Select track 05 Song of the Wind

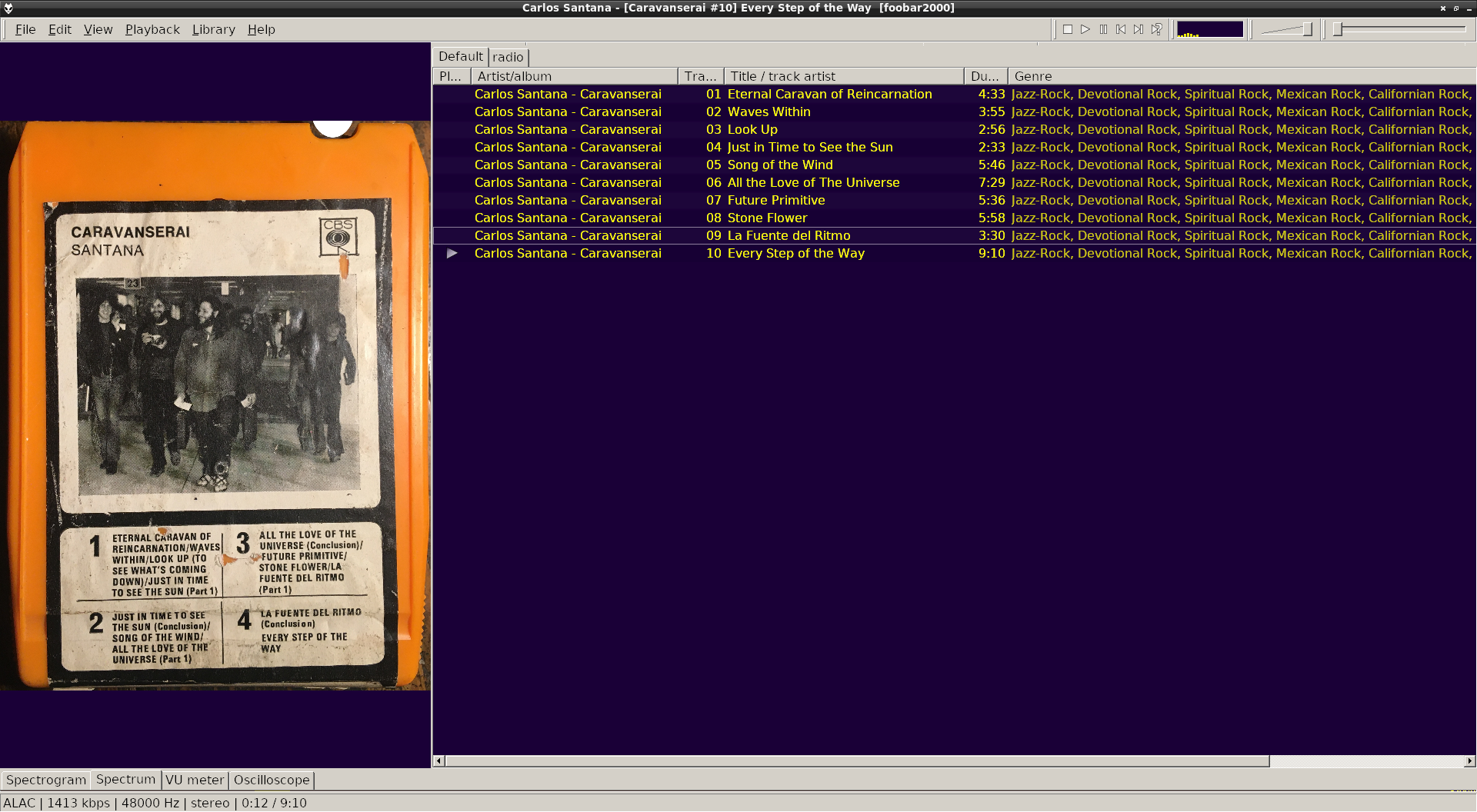point(954,165)
